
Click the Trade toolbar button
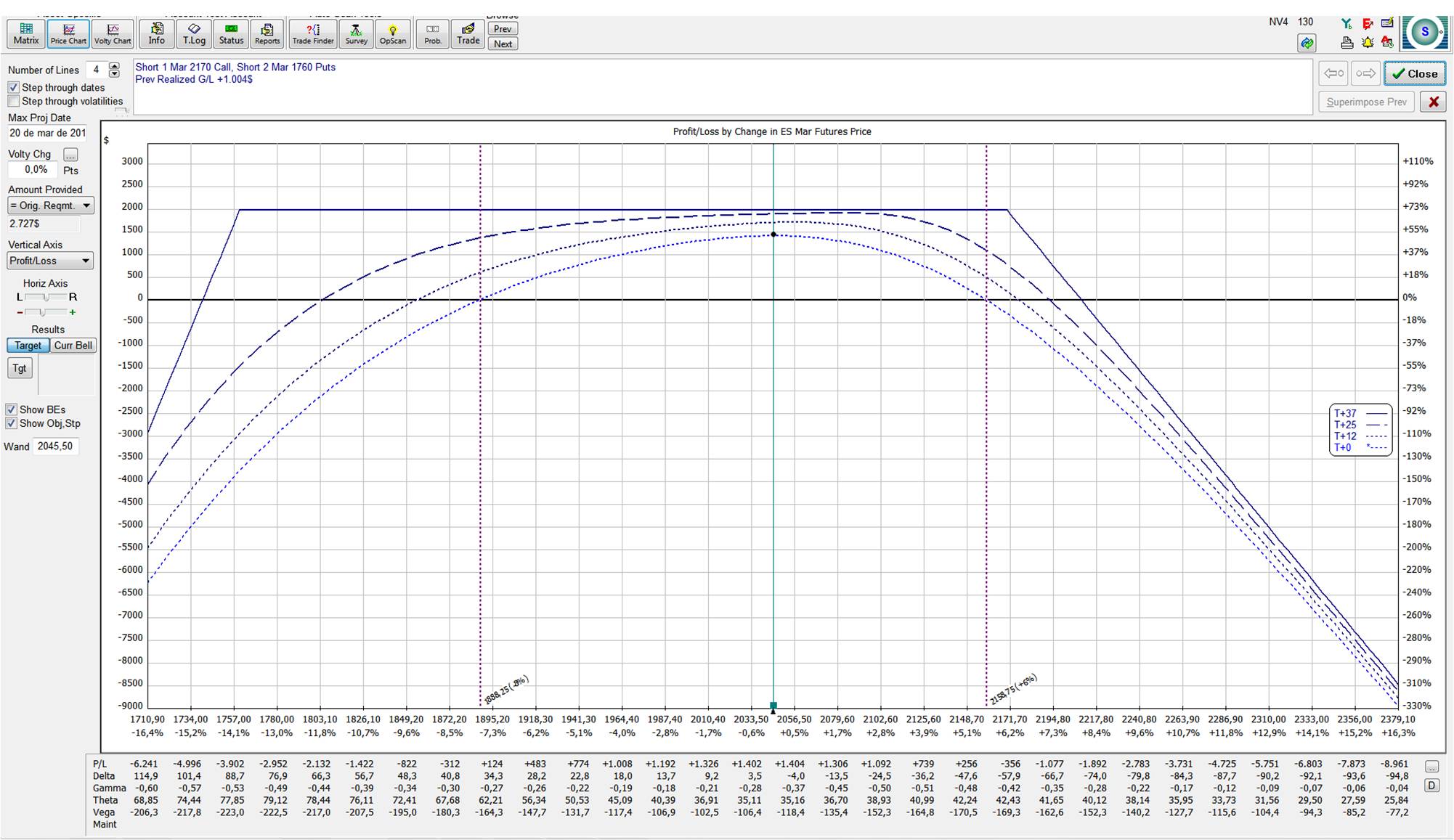pos(468,33)
